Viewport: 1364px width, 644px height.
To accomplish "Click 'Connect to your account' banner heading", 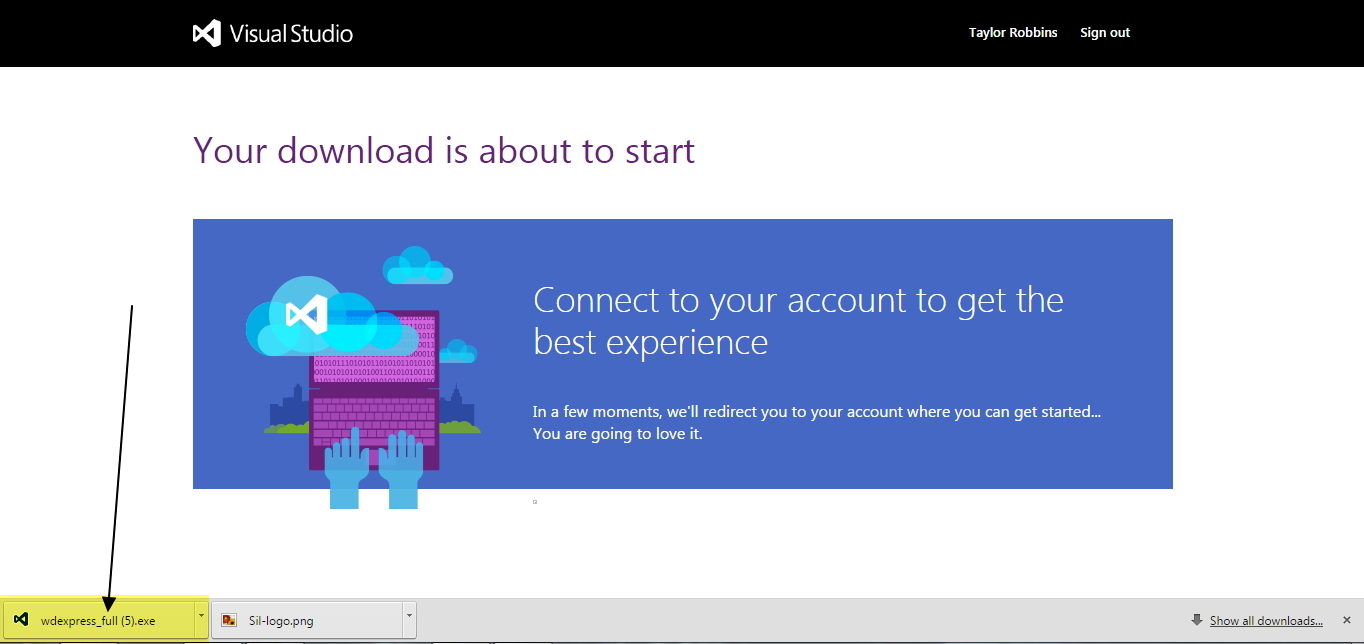I will (x=798, y=321).
